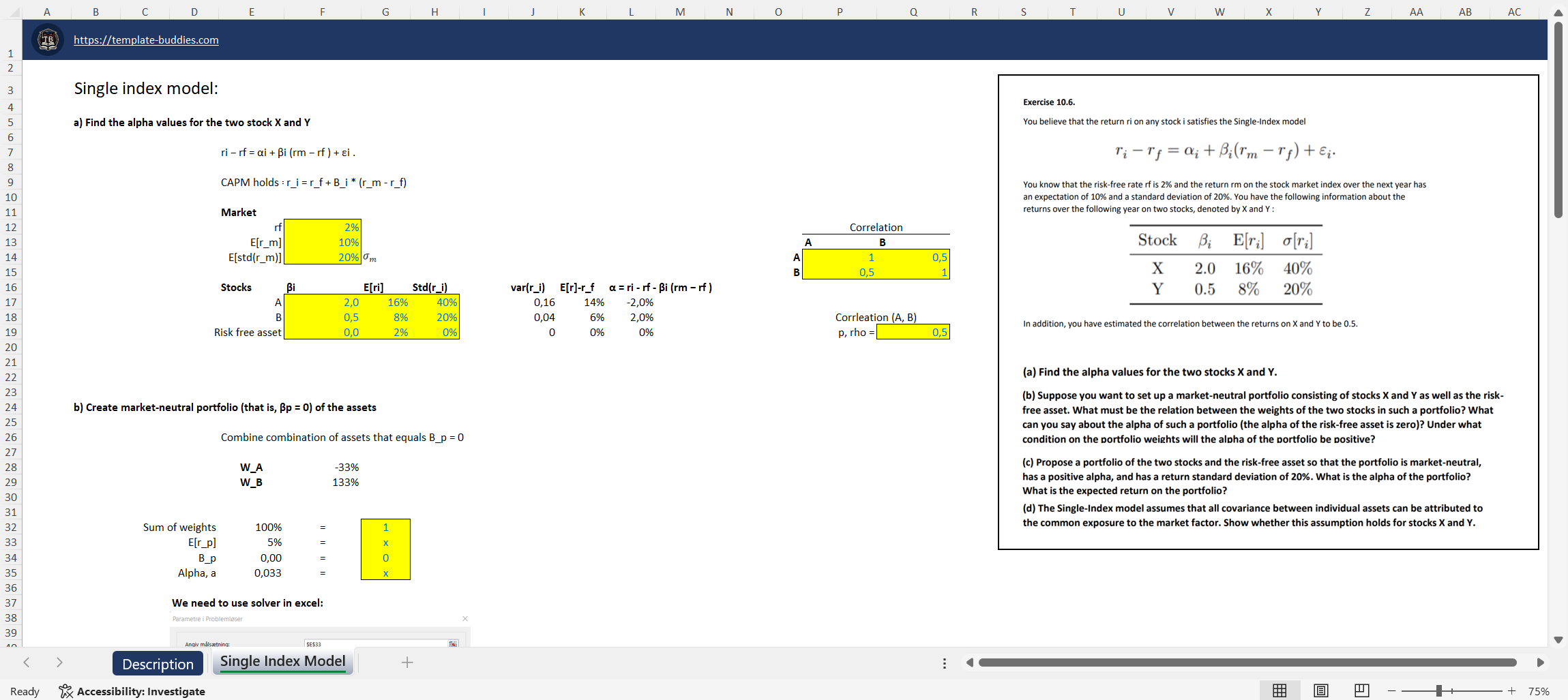Click the horizontal scrollbar right arrow
Screen dimensions: 1568x700
pos(1540,663)
